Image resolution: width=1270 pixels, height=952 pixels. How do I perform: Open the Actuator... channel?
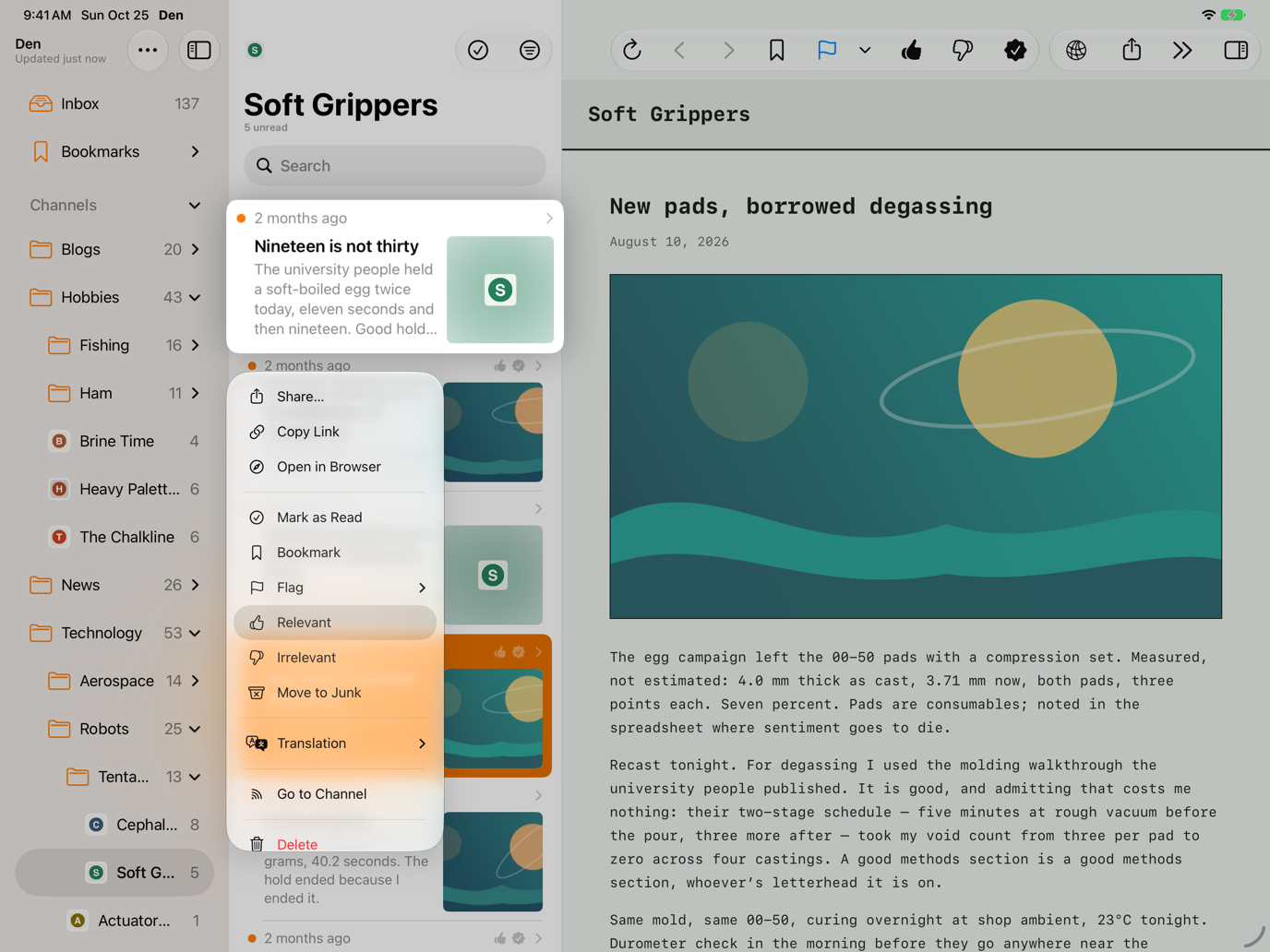114,921
